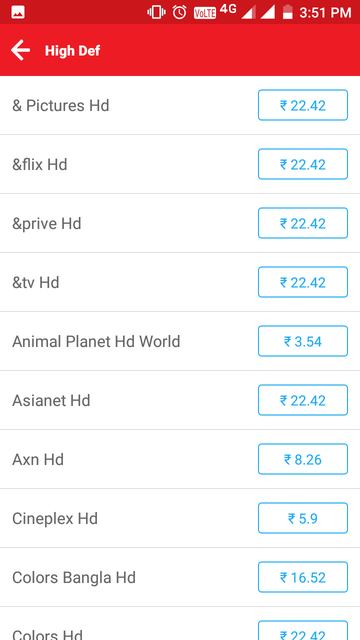The width and height of the screenshot is (360, 640).
Task: Tap the back arrow icon
Action: pos(20,51)
